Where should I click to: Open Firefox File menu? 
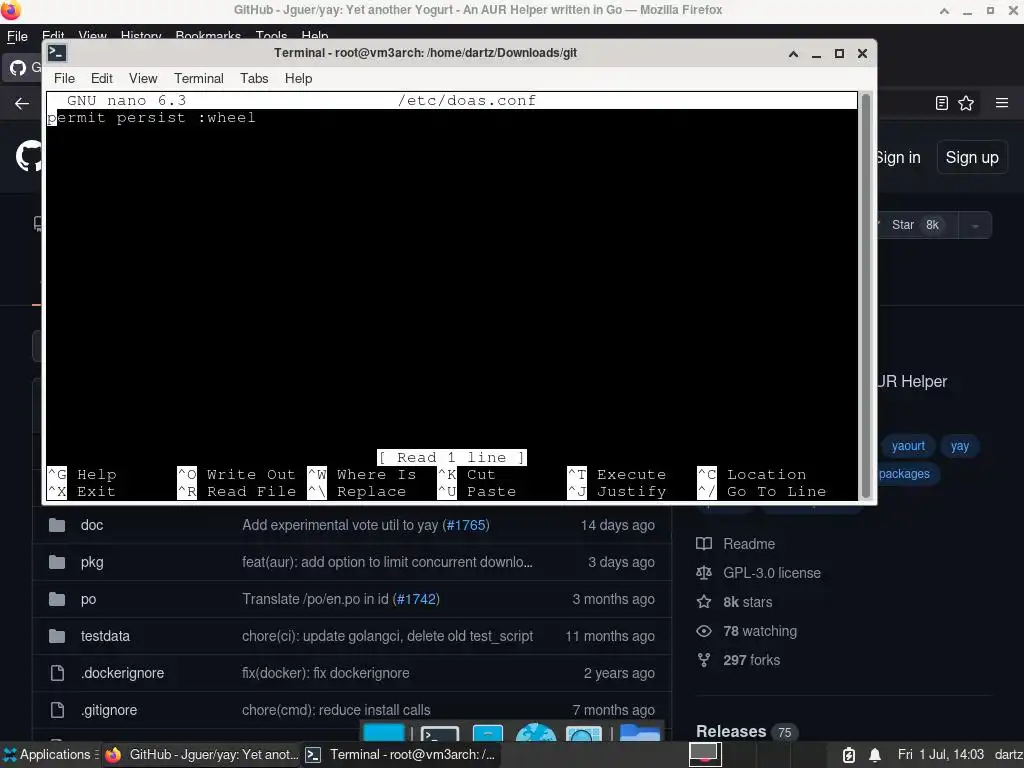[17, 37]
